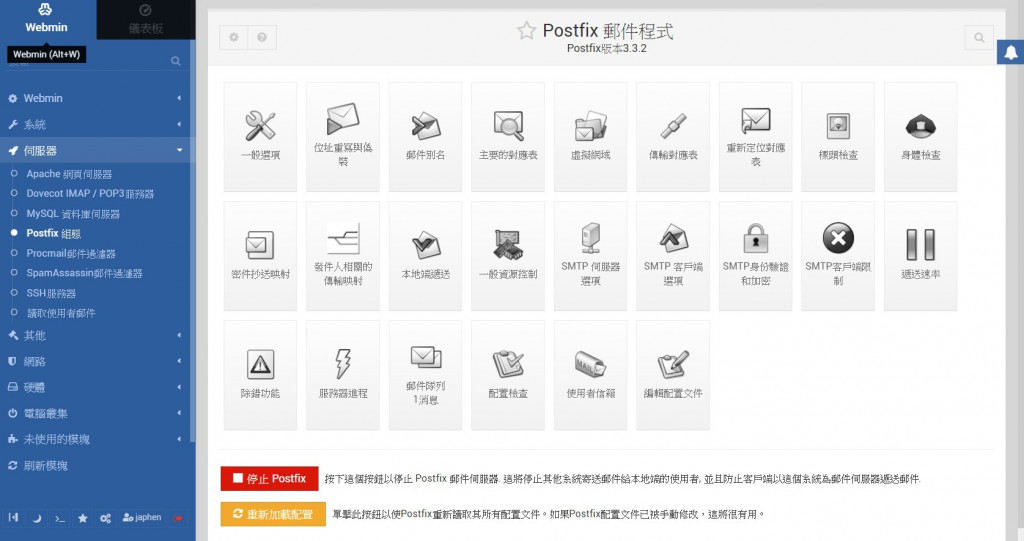Open favorites star in sidebar footer
This screenshot has height=541, width=1024.
(x=82, y=518)
